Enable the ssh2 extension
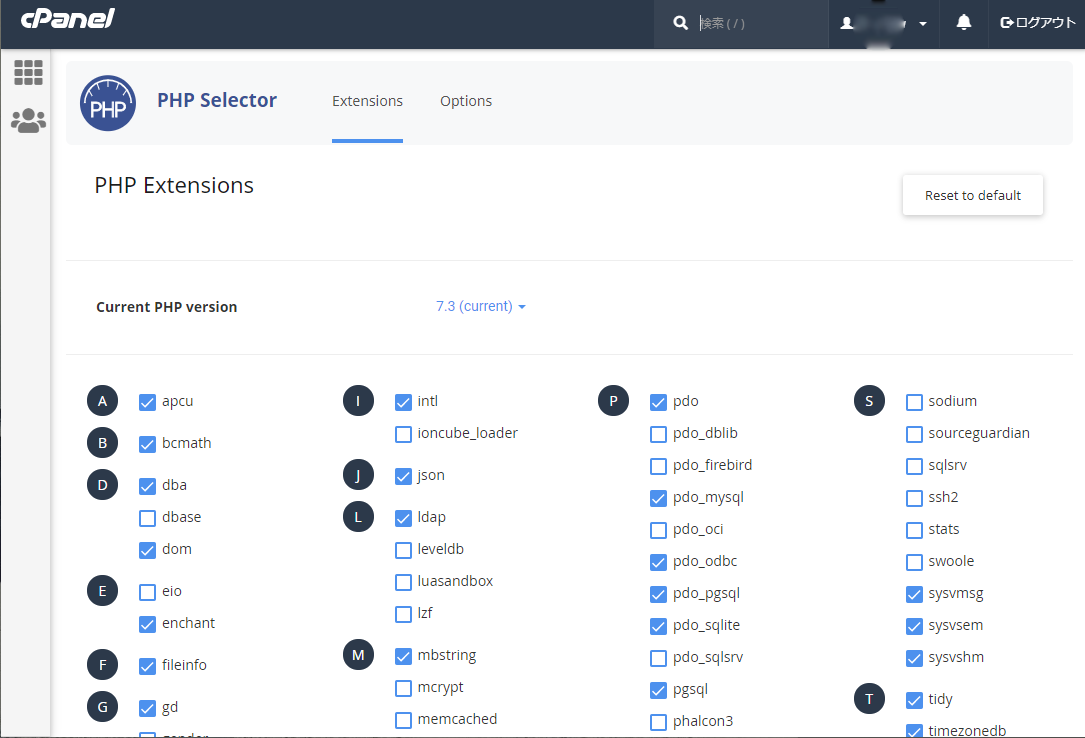Viewport: 1085px width, 738px height. (x=914, y=498)
